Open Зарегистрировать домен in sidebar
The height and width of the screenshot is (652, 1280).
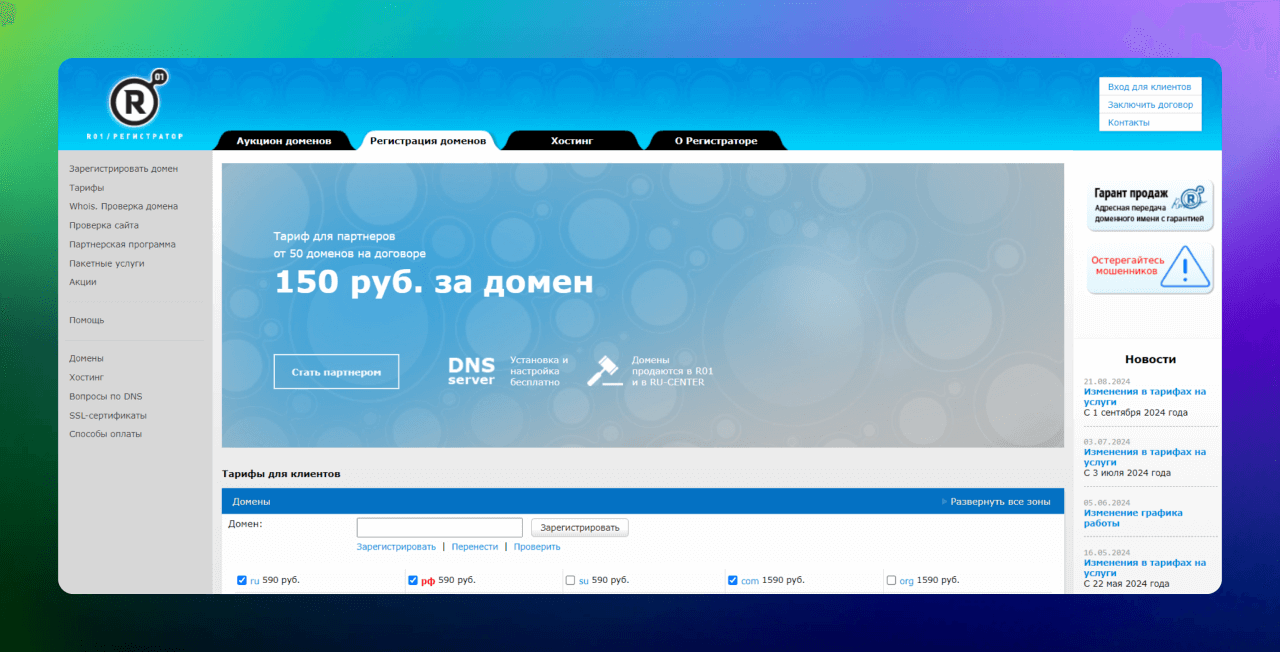[x=124, y=169]
